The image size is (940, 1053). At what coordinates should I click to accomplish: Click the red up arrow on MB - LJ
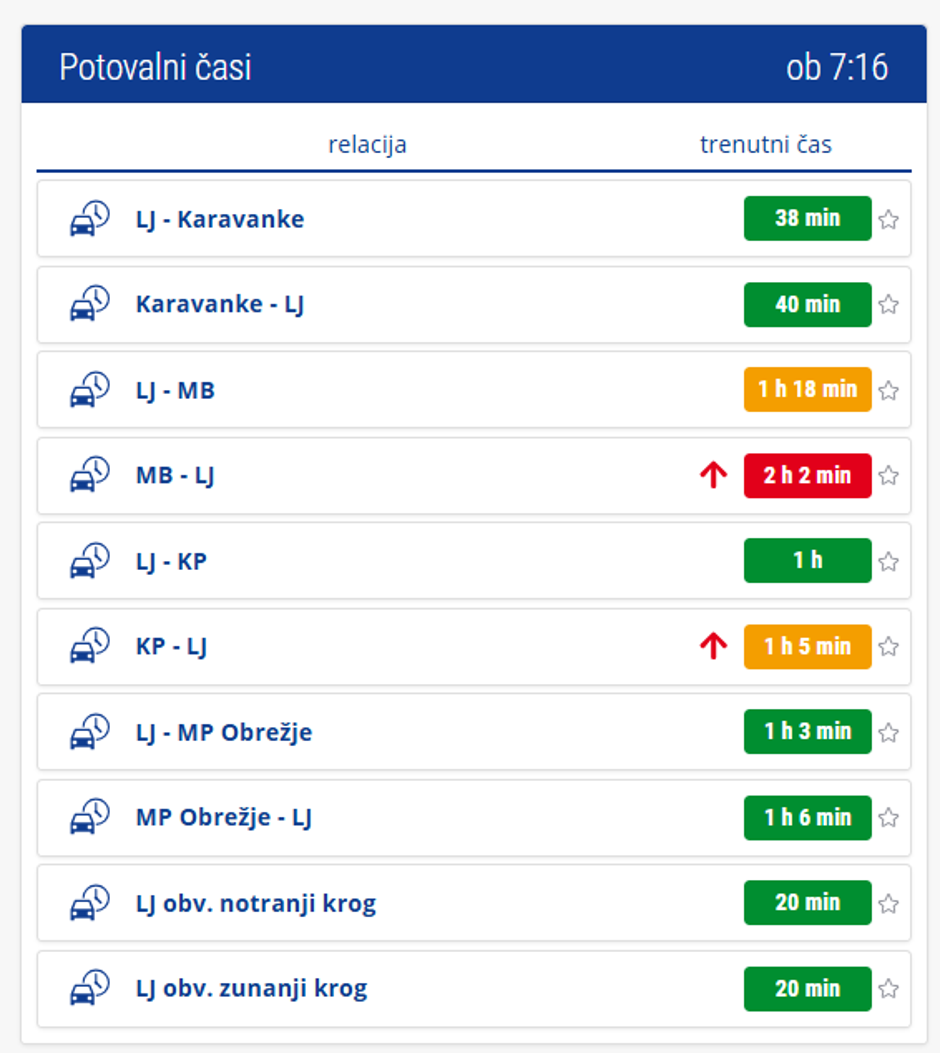point(713,476)
